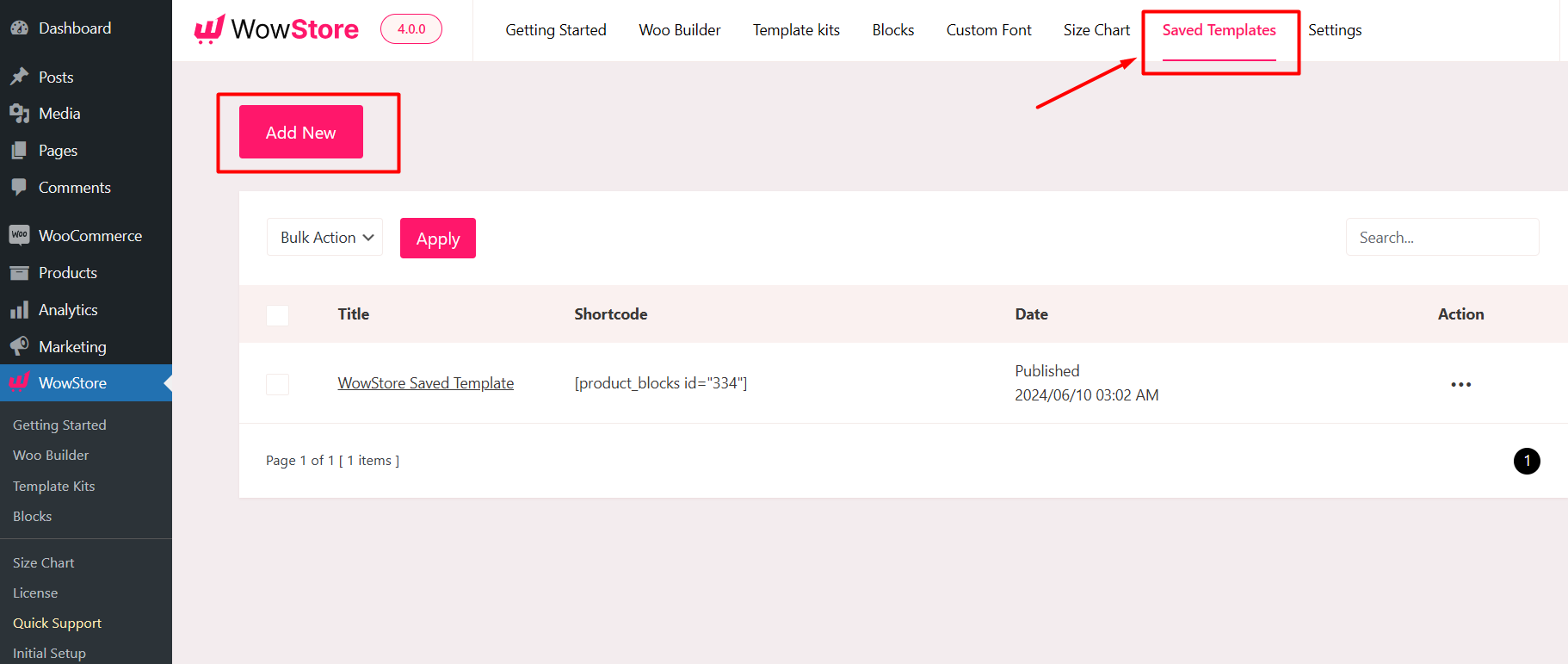This screenshot has height=664, width=1568.
Task: Open the WowStore Saved Template link
Action: [x=425, y=383]
